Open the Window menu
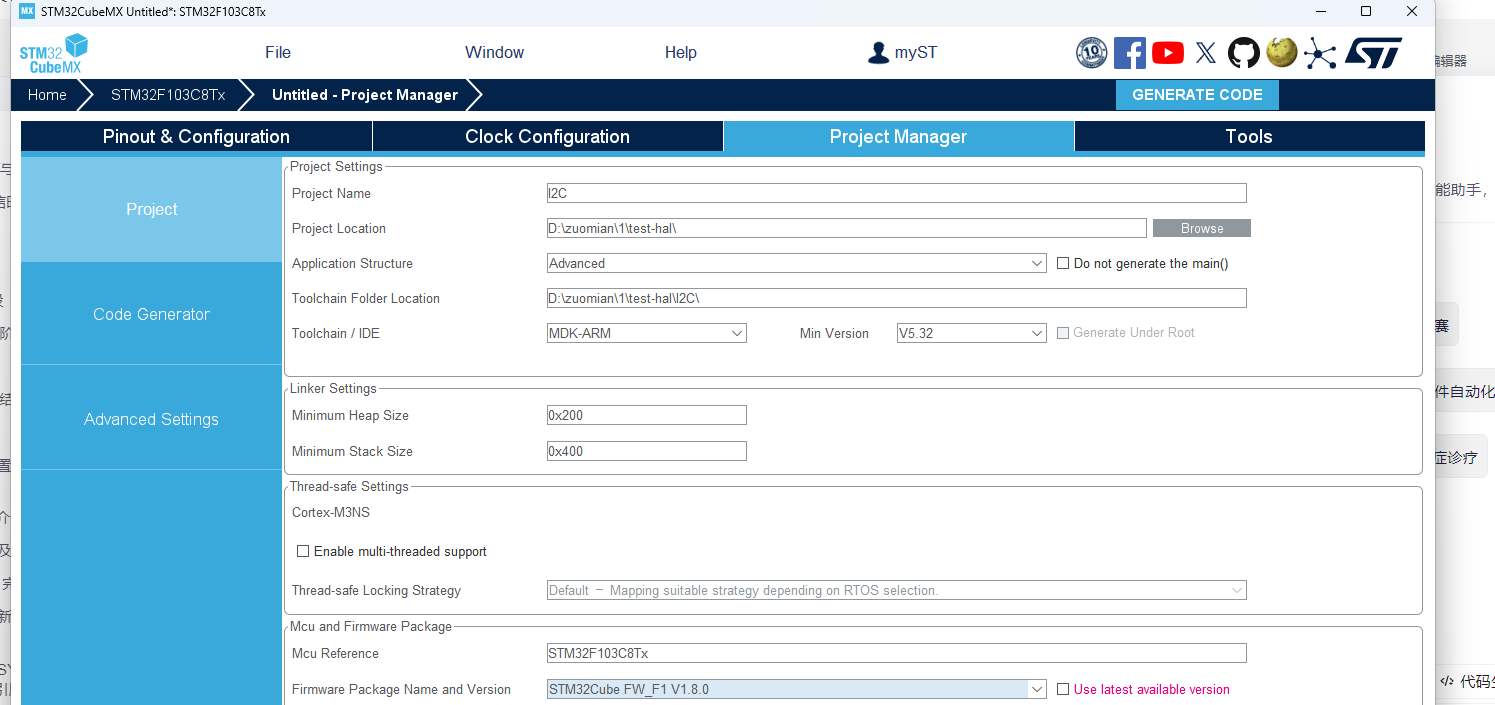Screen dimensions: 1495x705 [x=494, y=53]
